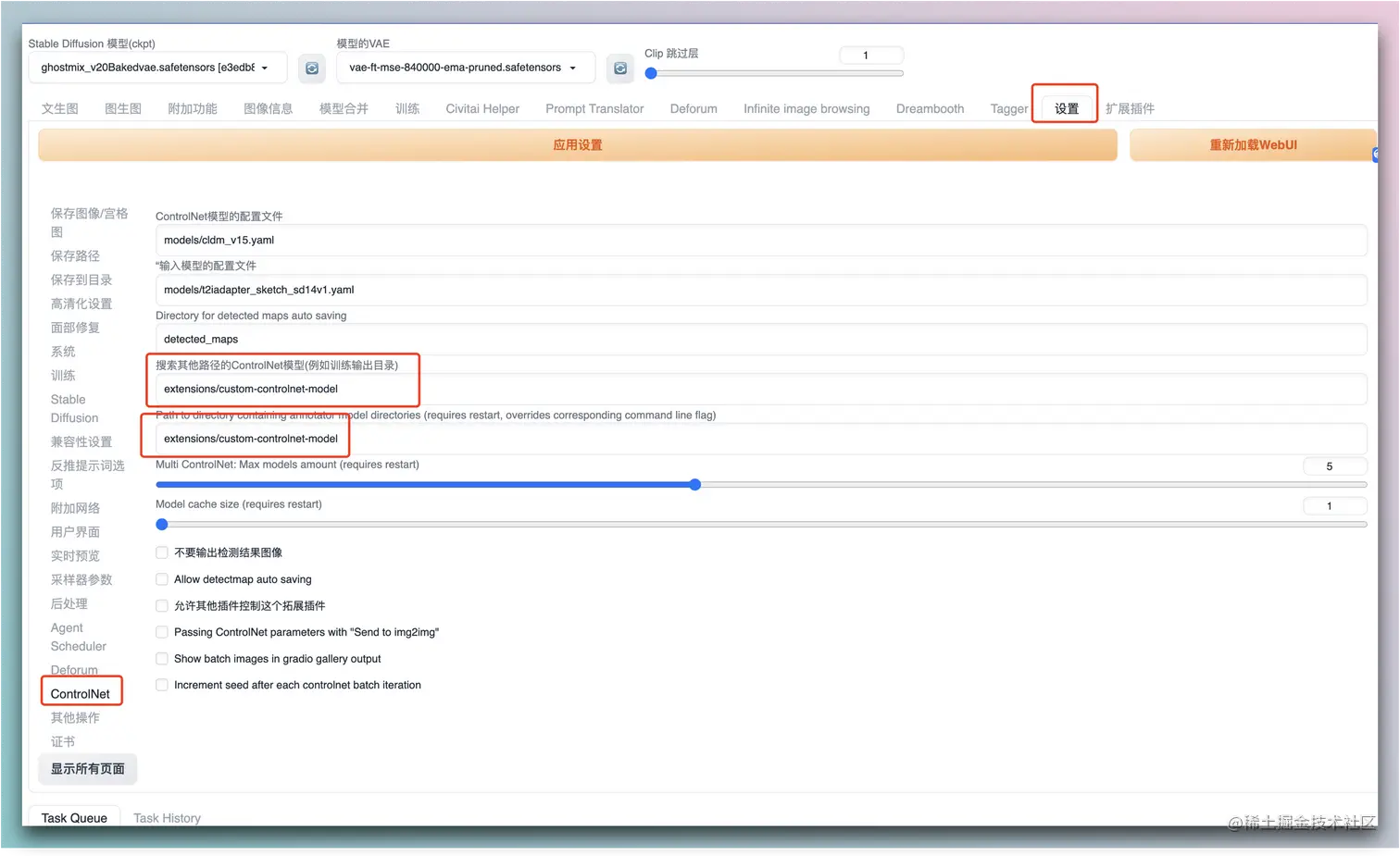Select the Tagger tab
This screenshot has width=1400, height=856.
pyautogui.click(x=1008, y=109)
